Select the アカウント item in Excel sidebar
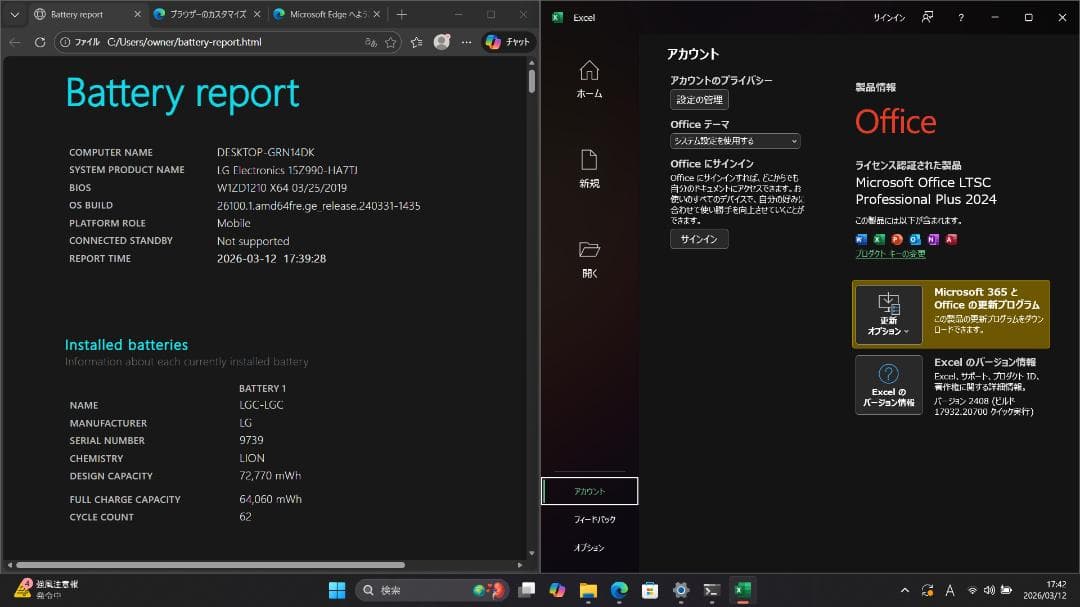The height and width of the screenshot is (607, 1080). click(590, 491)
